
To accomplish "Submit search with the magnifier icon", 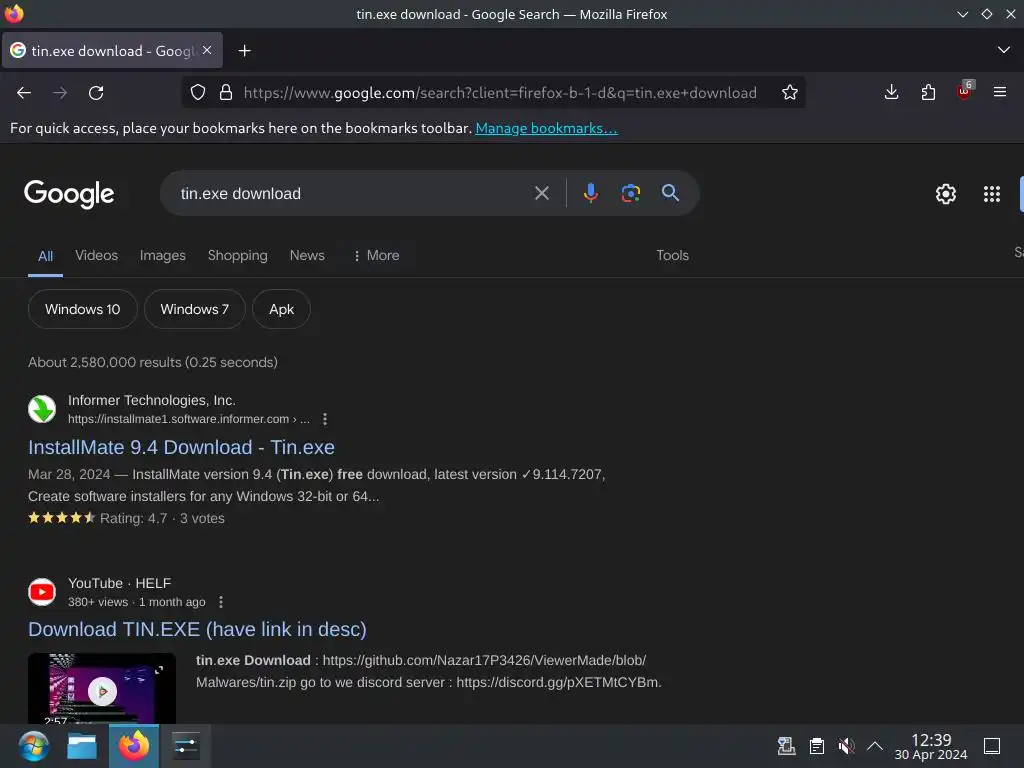I will 670,193.
